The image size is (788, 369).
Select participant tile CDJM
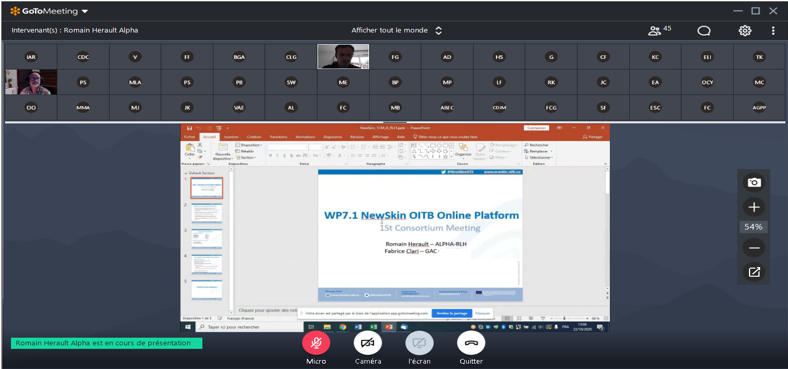pos(499,108)
